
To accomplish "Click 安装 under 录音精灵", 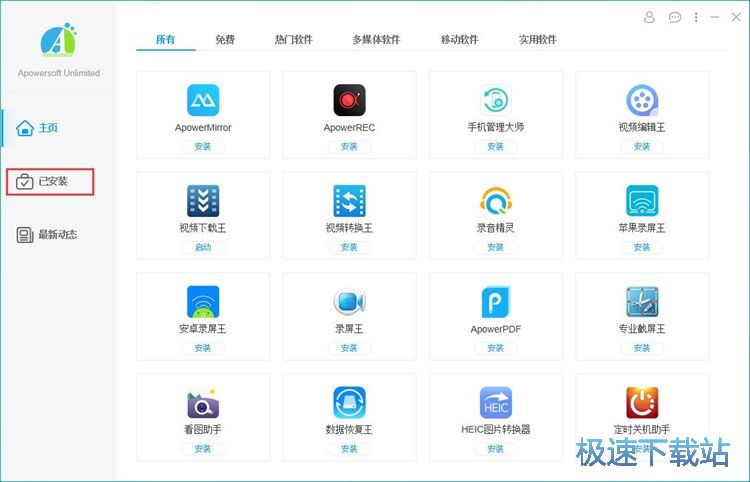I will [x=496, y=248].
